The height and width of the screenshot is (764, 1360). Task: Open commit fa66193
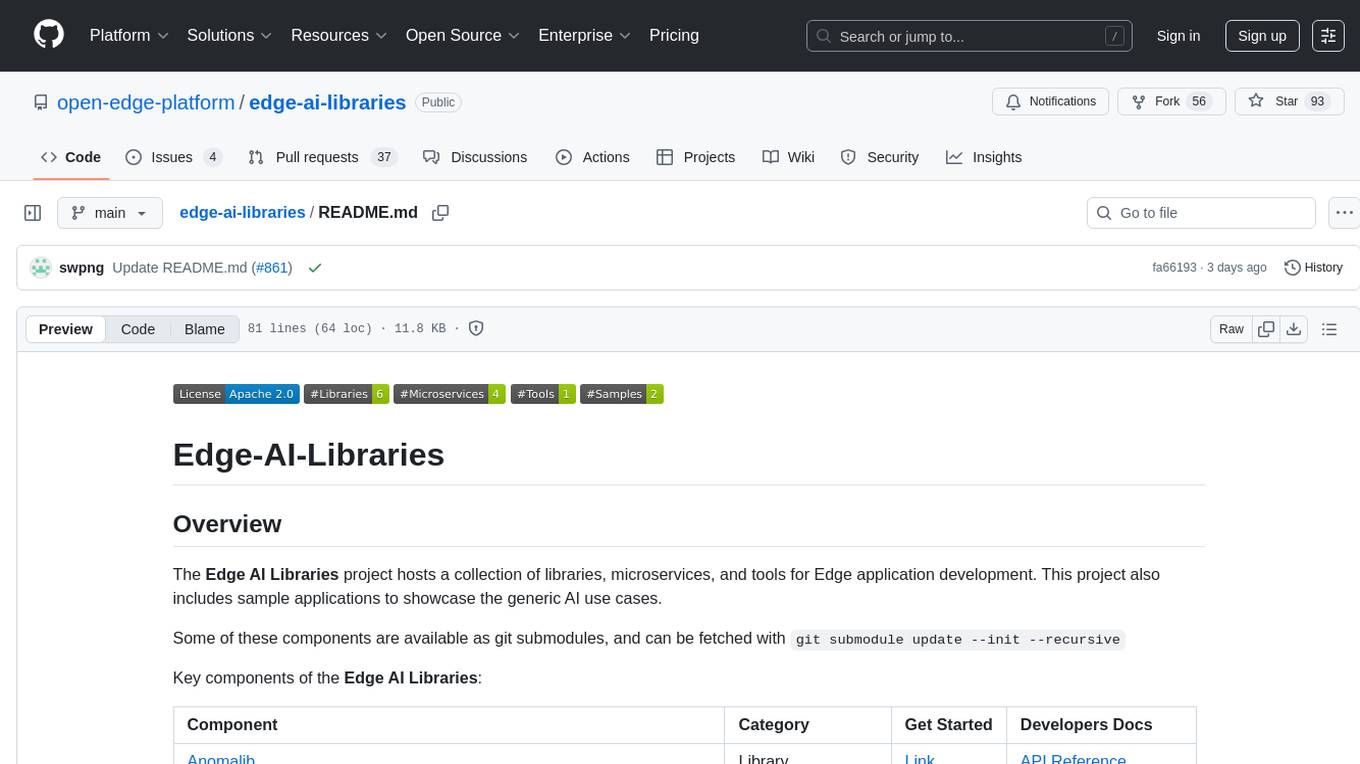[1174, 268]
